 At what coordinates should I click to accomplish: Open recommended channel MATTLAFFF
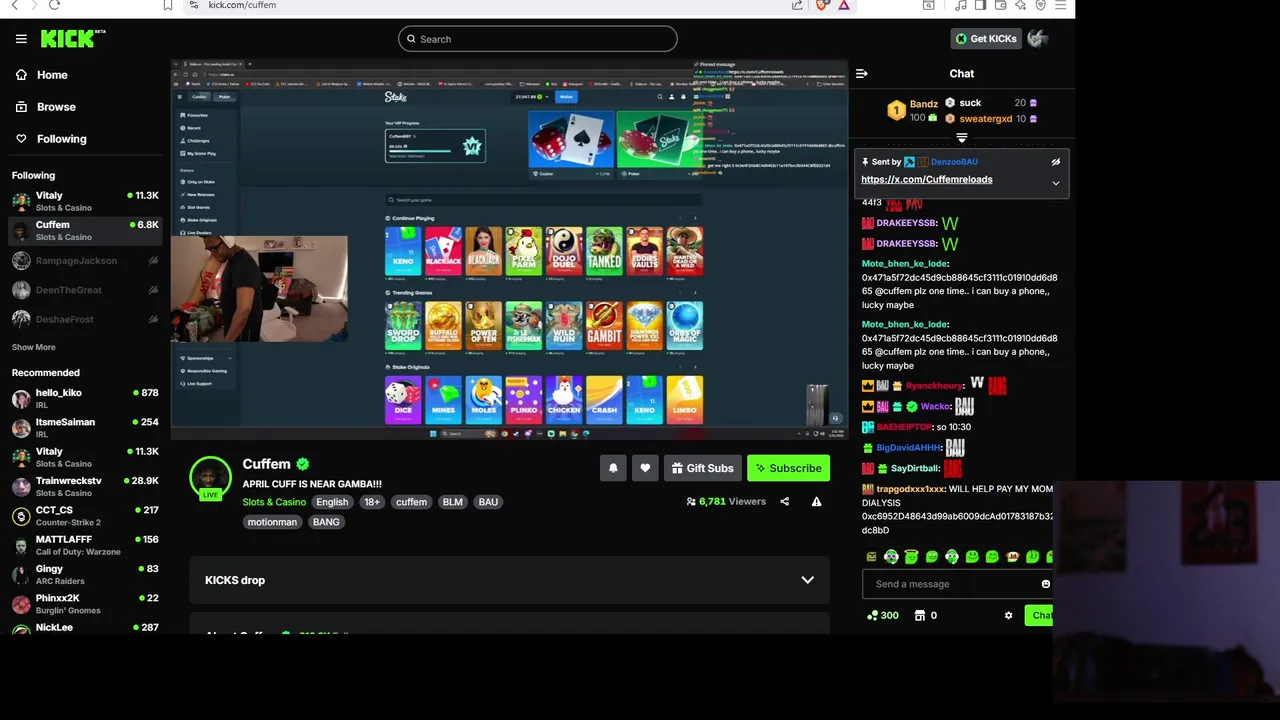coord(84,545)
